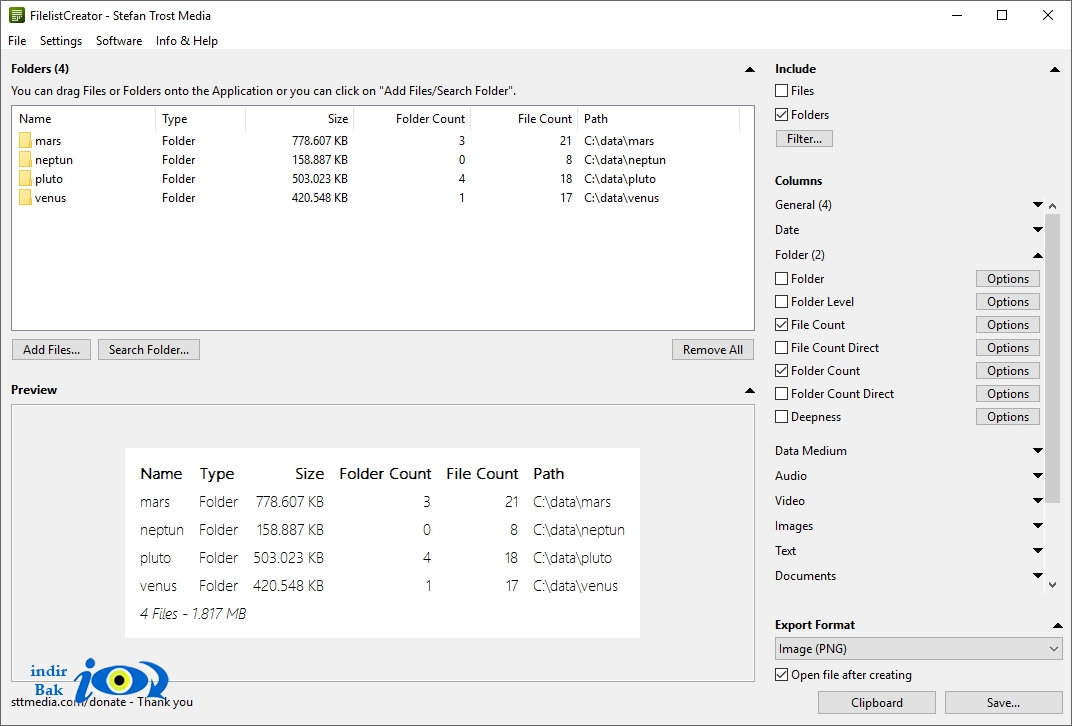Click the preview image of the file list
The height and width of the screenshot is (726, 1072).
click(x=382, y=543)
